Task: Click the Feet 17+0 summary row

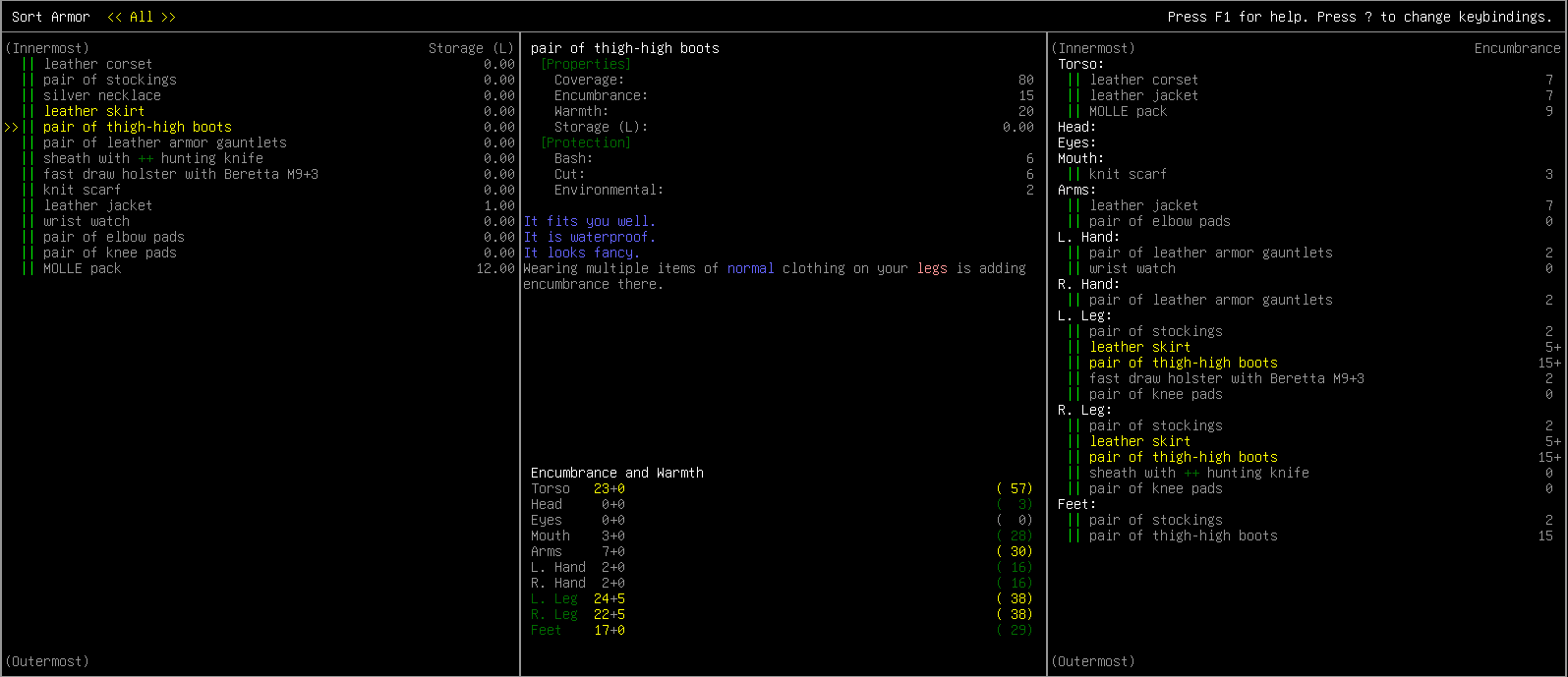Action: click(783, 630)
